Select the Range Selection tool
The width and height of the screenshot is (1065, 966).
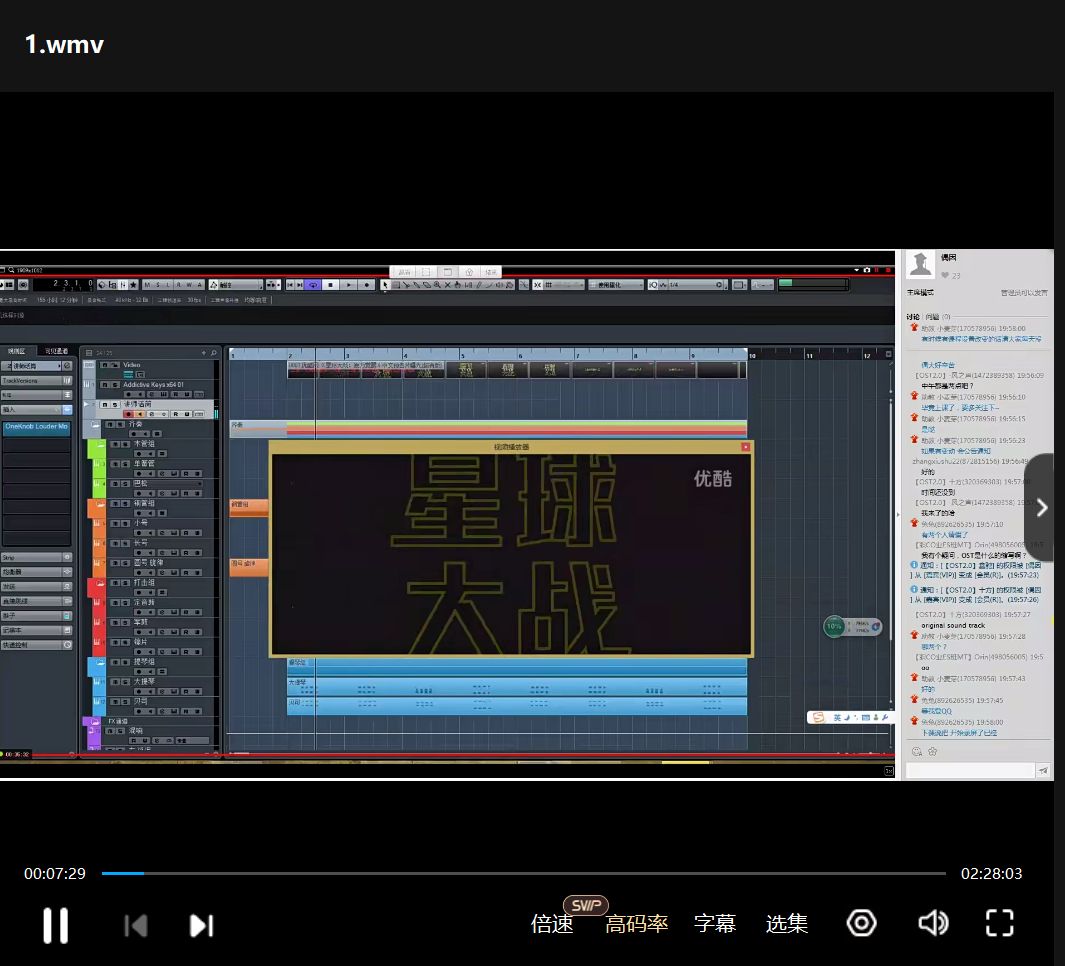tap(396, 285)
